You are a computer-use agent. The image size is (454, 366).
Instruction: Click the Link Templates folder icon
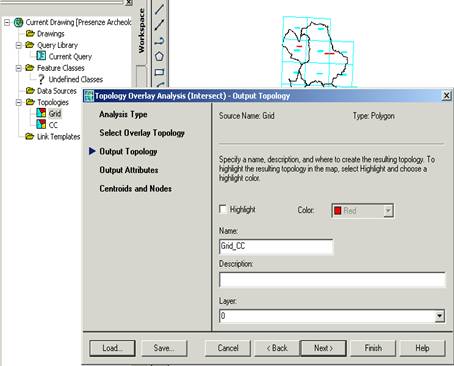coord(30,136)
